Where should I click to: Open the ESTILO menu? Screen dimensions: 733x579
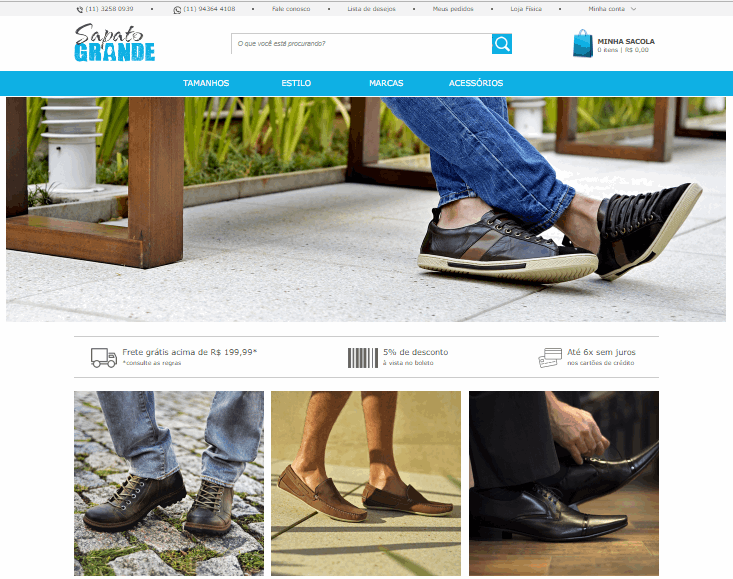click(296, 83)
